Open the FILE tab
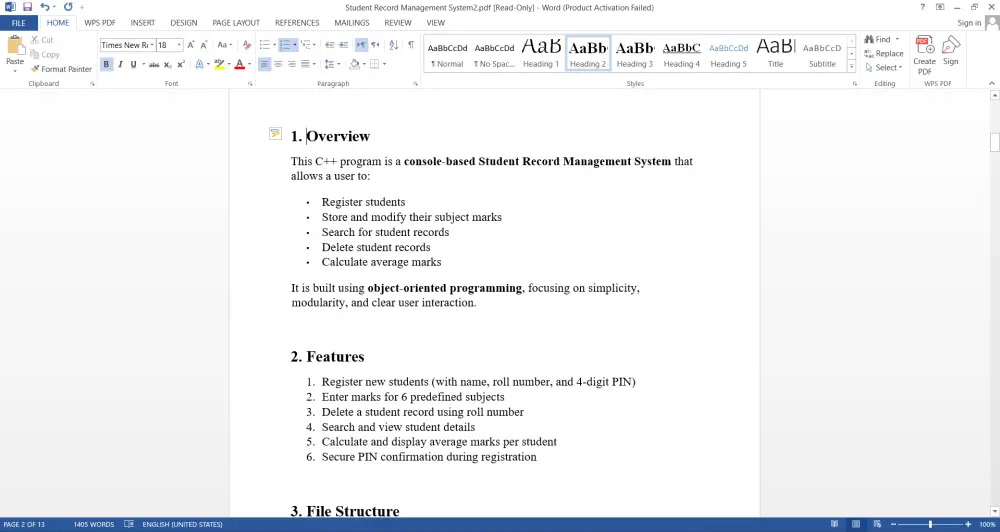Screen dimensions: 1000x532 pyautogui.click(x=18, y=23)
